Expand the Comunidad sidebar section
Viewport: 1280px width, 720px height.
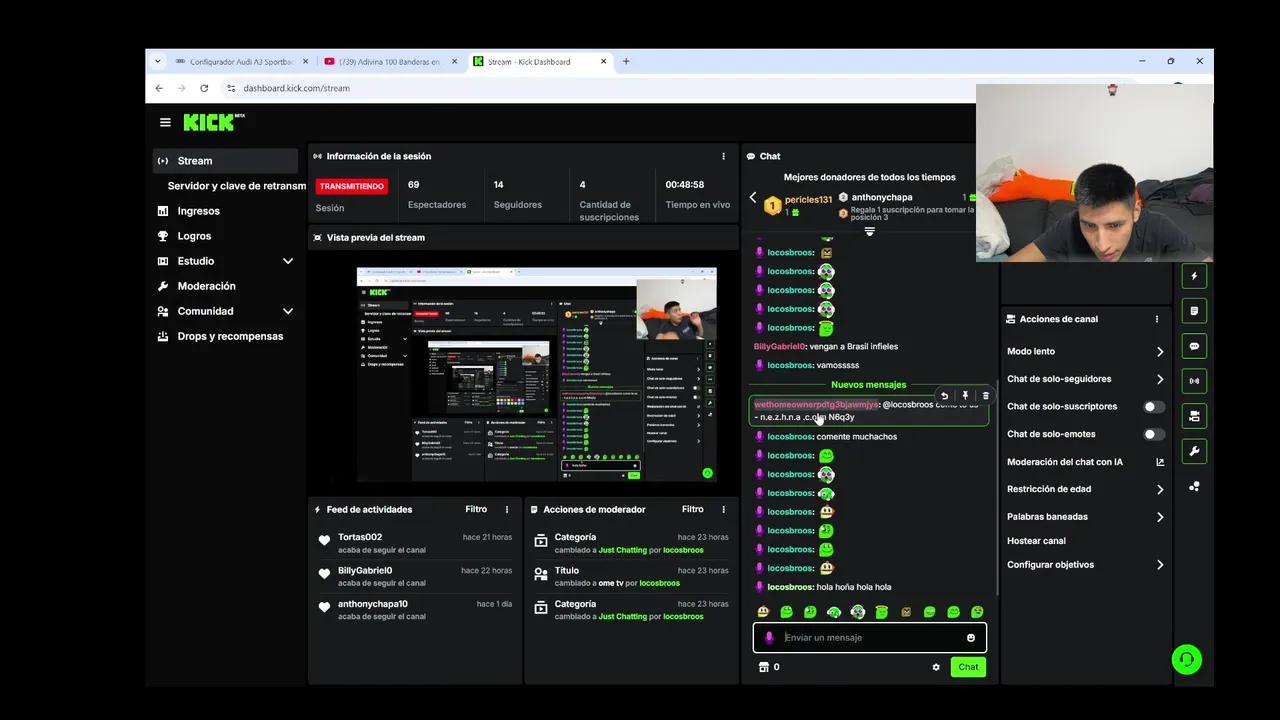click(x=288, y=311)
